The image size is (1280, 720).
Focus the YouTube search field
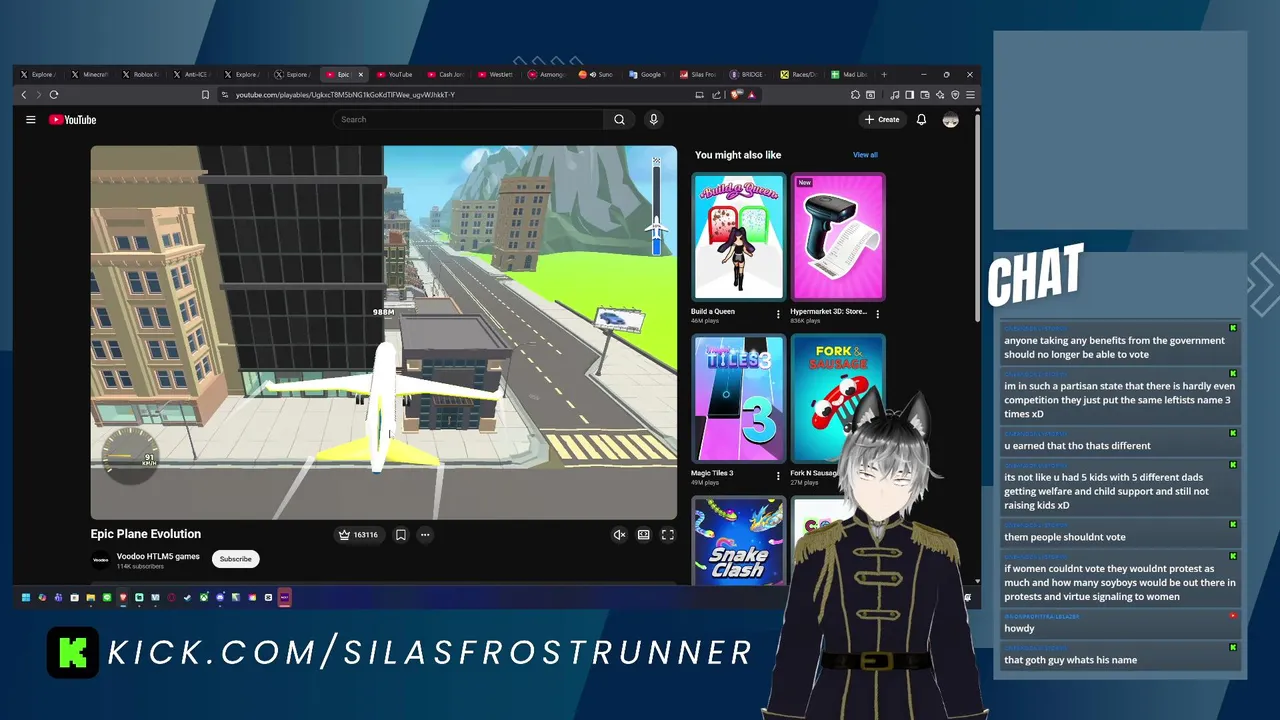[x=468, y=120]
